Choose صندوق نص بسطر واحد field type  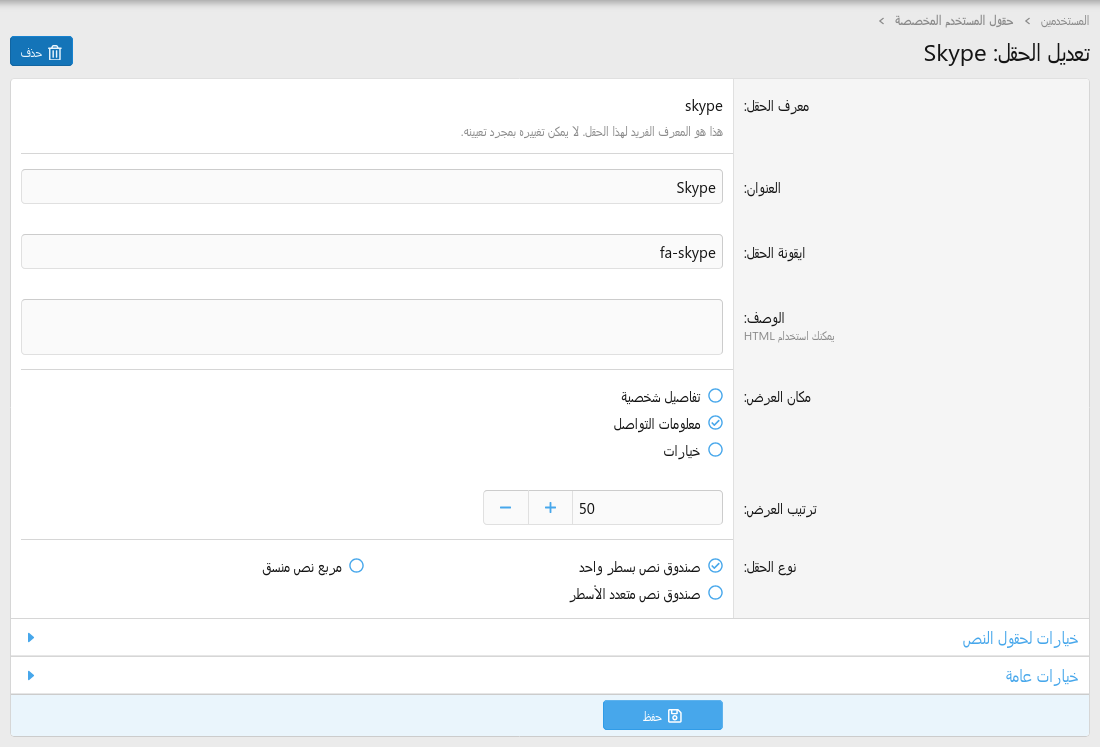coord(715,566)
